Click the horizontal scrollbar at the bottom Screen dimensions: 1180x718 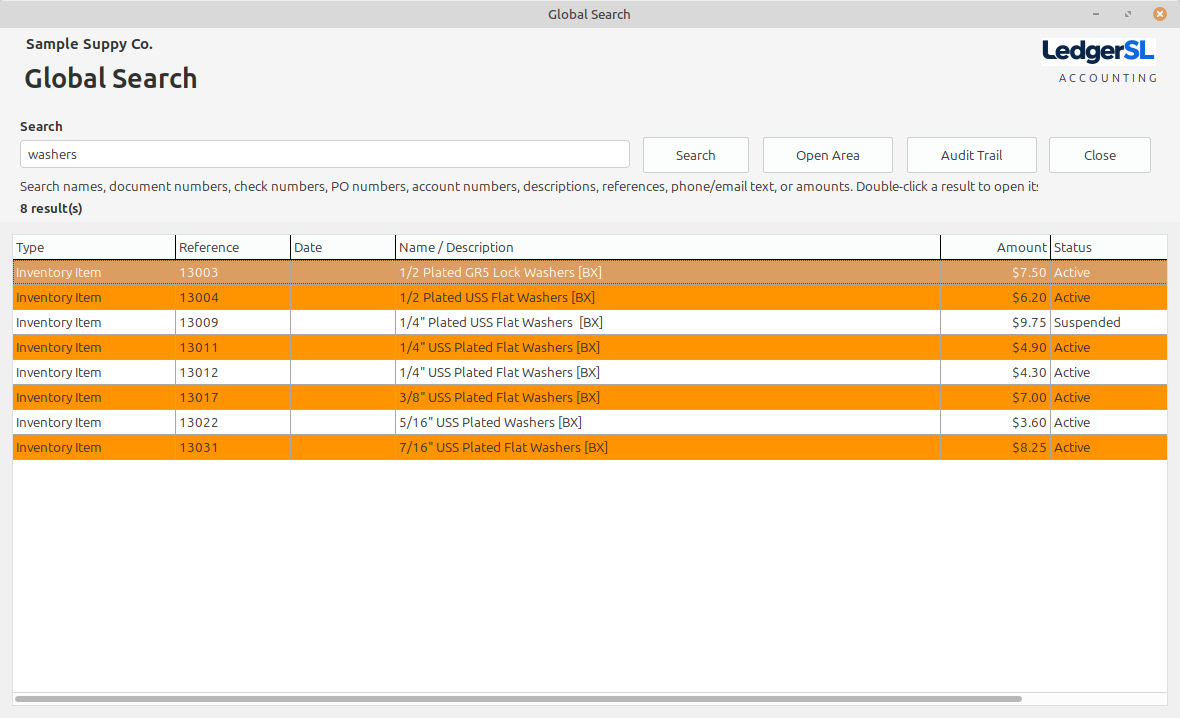coord(518,698)
